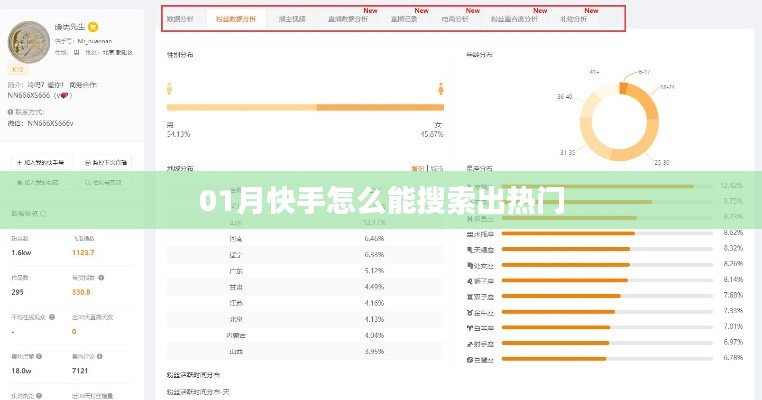Viewport: 762px width, 400px height.
Task: Open the 数据分析 tab
Action: click(180, 19)
